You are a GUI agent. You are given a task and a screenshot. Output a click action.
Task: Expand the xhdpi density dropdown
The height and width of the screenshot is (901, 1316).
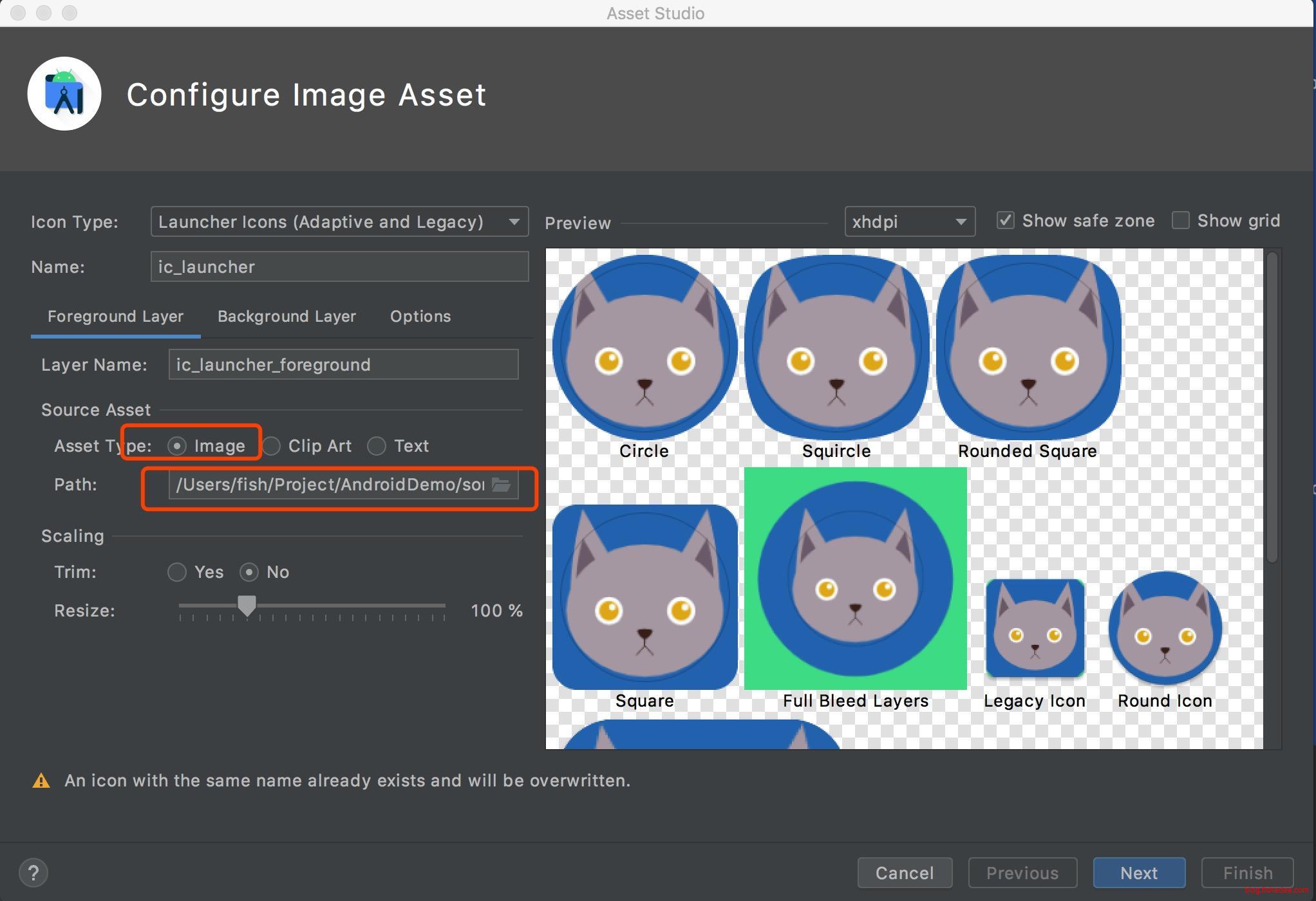(x=909, y=222)
